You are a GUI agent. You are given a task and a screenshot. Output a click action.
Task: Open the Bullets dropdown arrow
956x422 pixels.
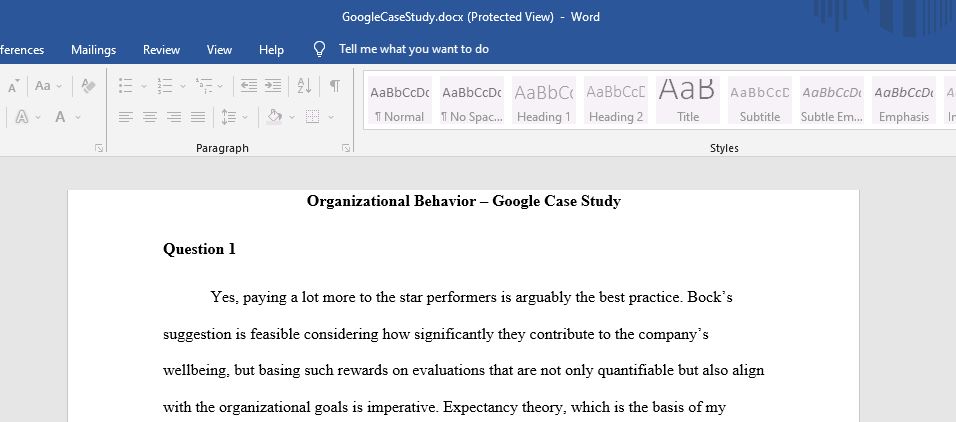pos(144,87)
